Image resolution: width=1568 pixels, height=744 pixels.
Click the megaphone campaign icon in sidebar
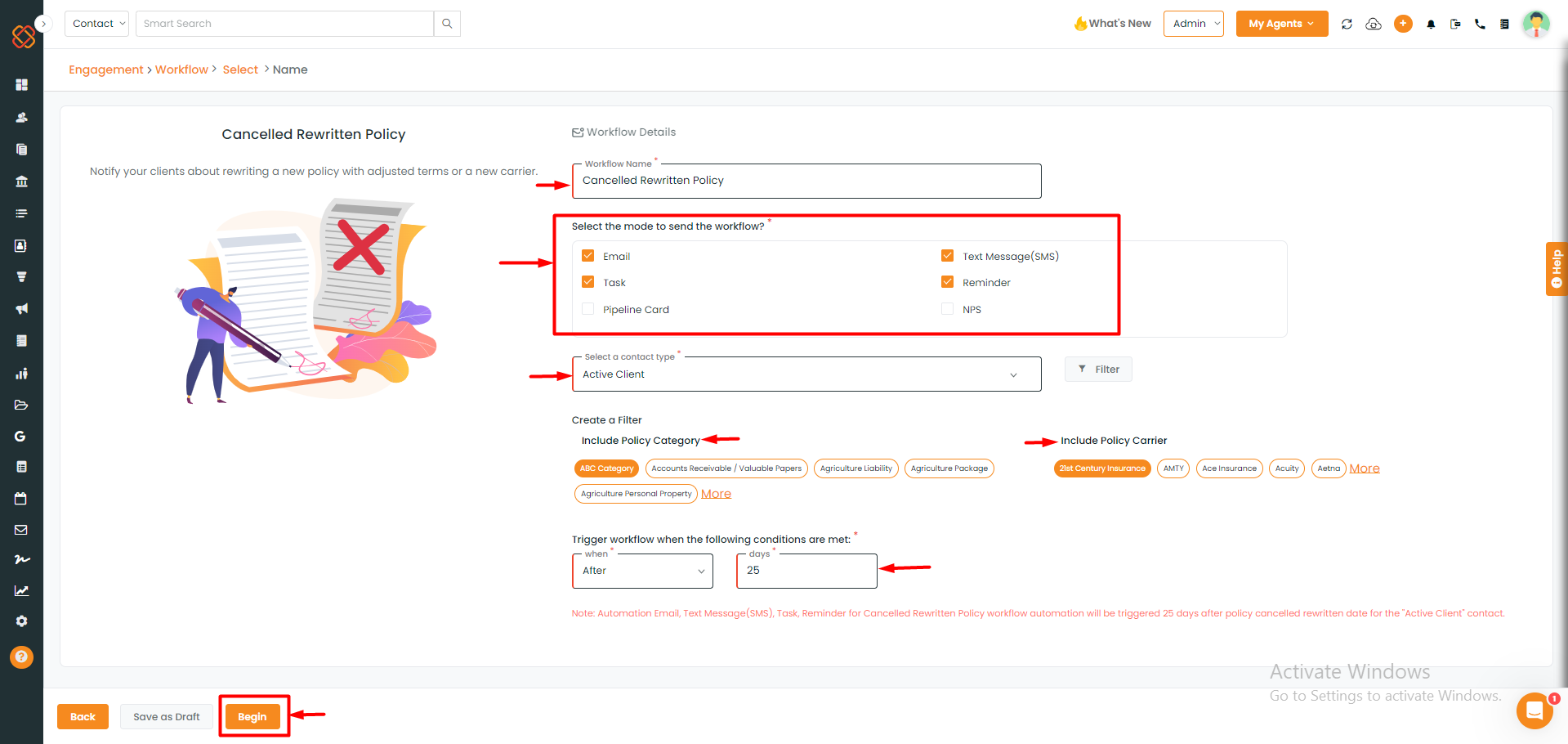click(x=21, y=309)
